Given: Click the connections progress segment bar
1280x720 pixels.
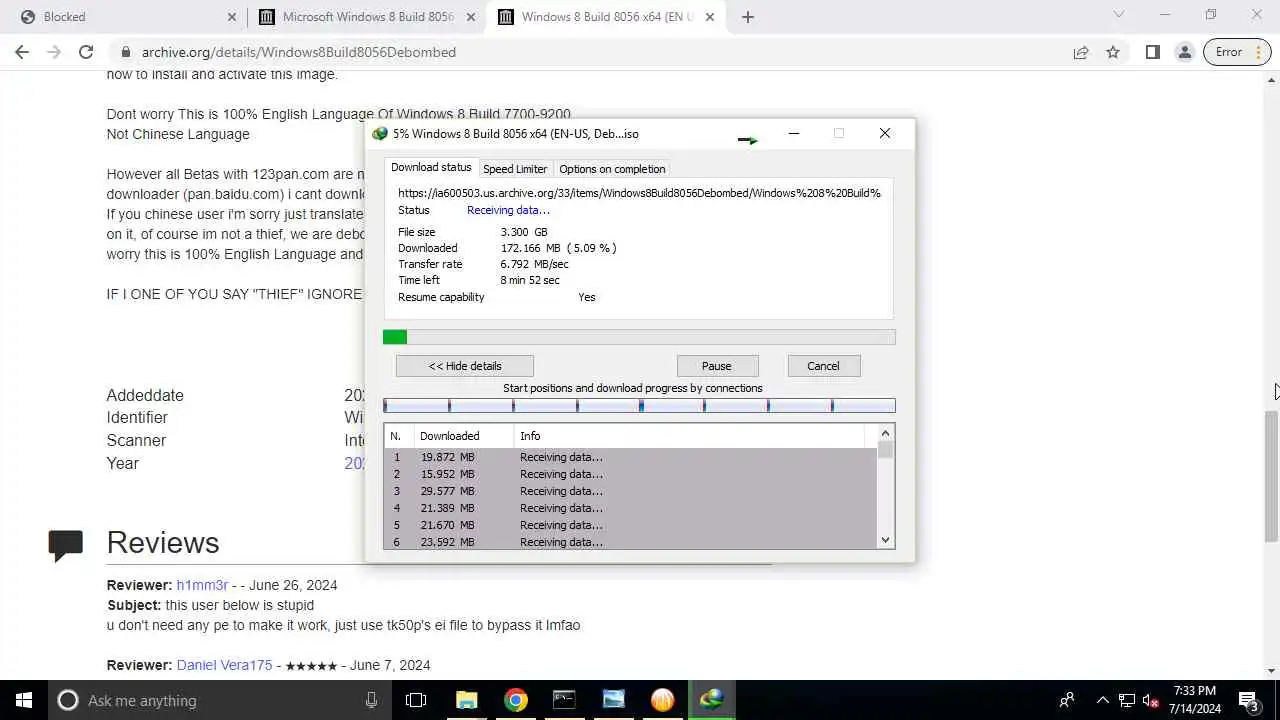Looking at the screenshot, I should 639,405.
